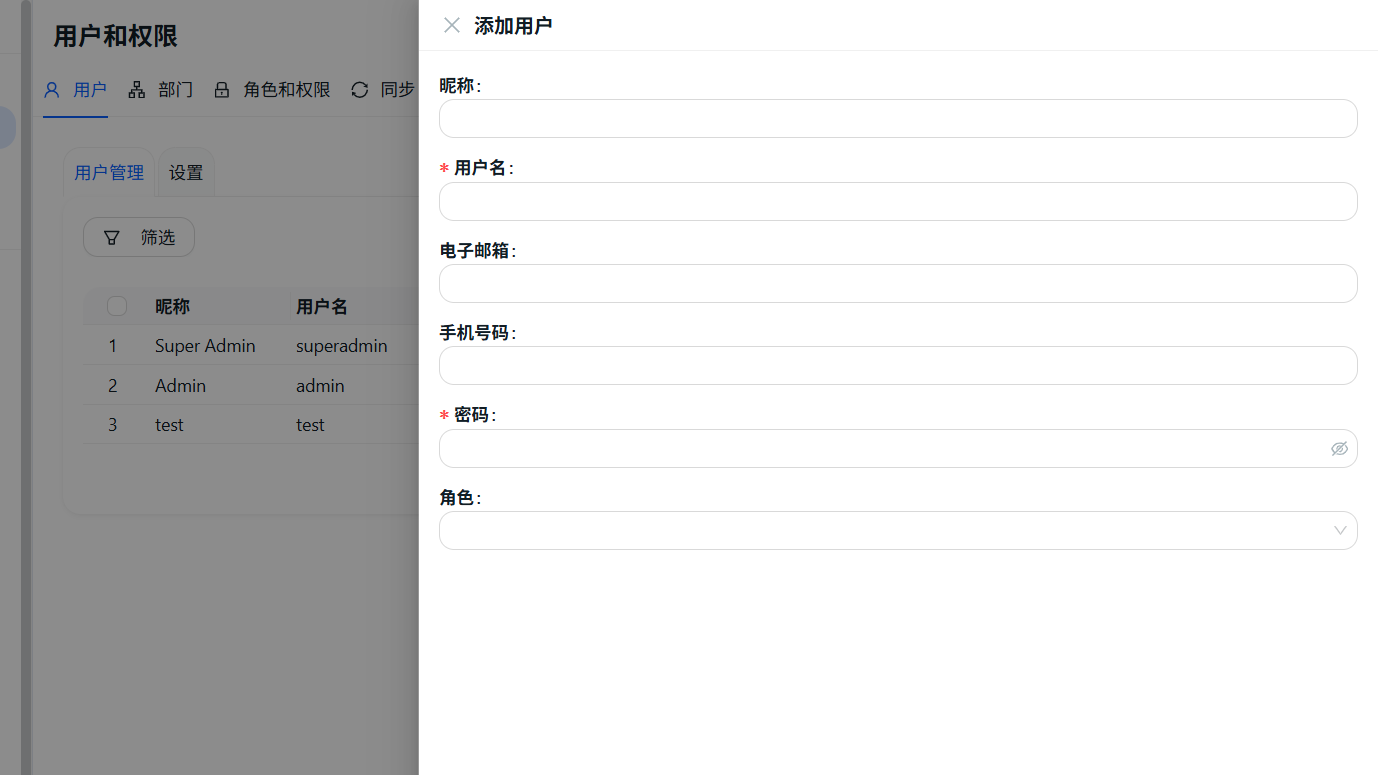The image size is (1378, 775).
Task: Focus the 用户名 input field
Action: click(x=898, y=201)
